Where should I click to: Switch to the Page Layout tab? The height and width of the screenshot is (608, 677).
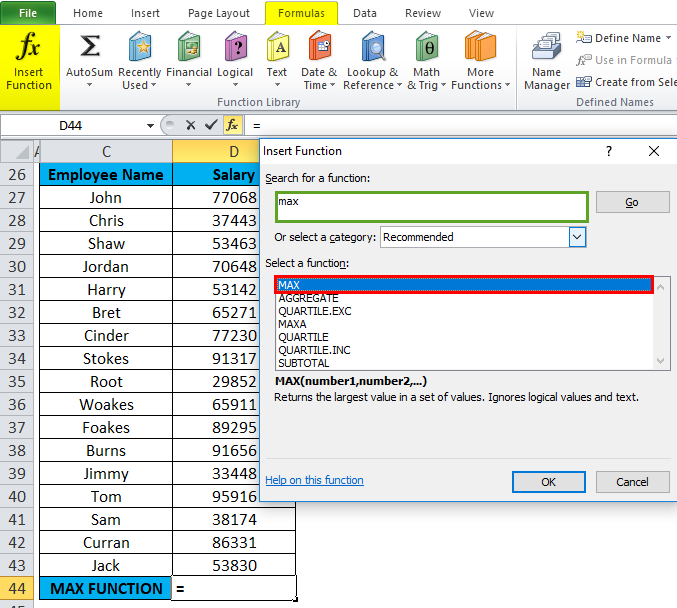219,13
